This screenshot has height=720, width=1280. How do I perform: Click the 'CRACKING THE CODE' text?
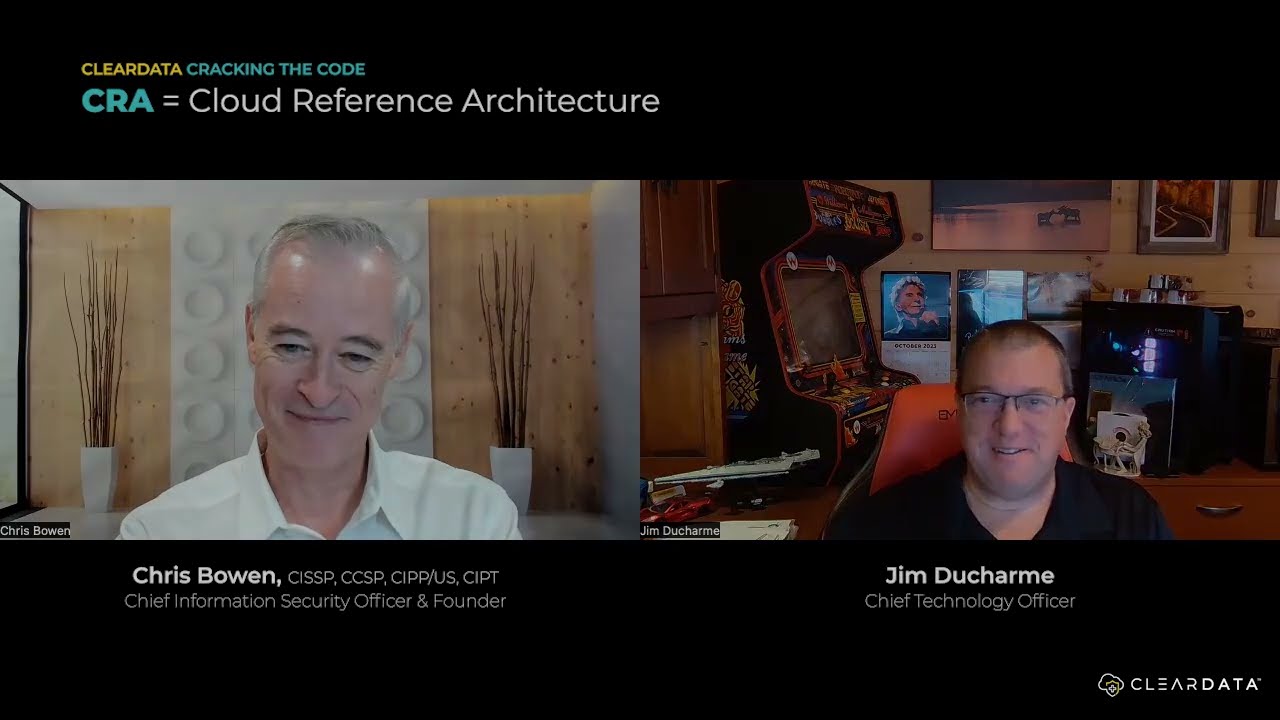(x=276, y=69)
